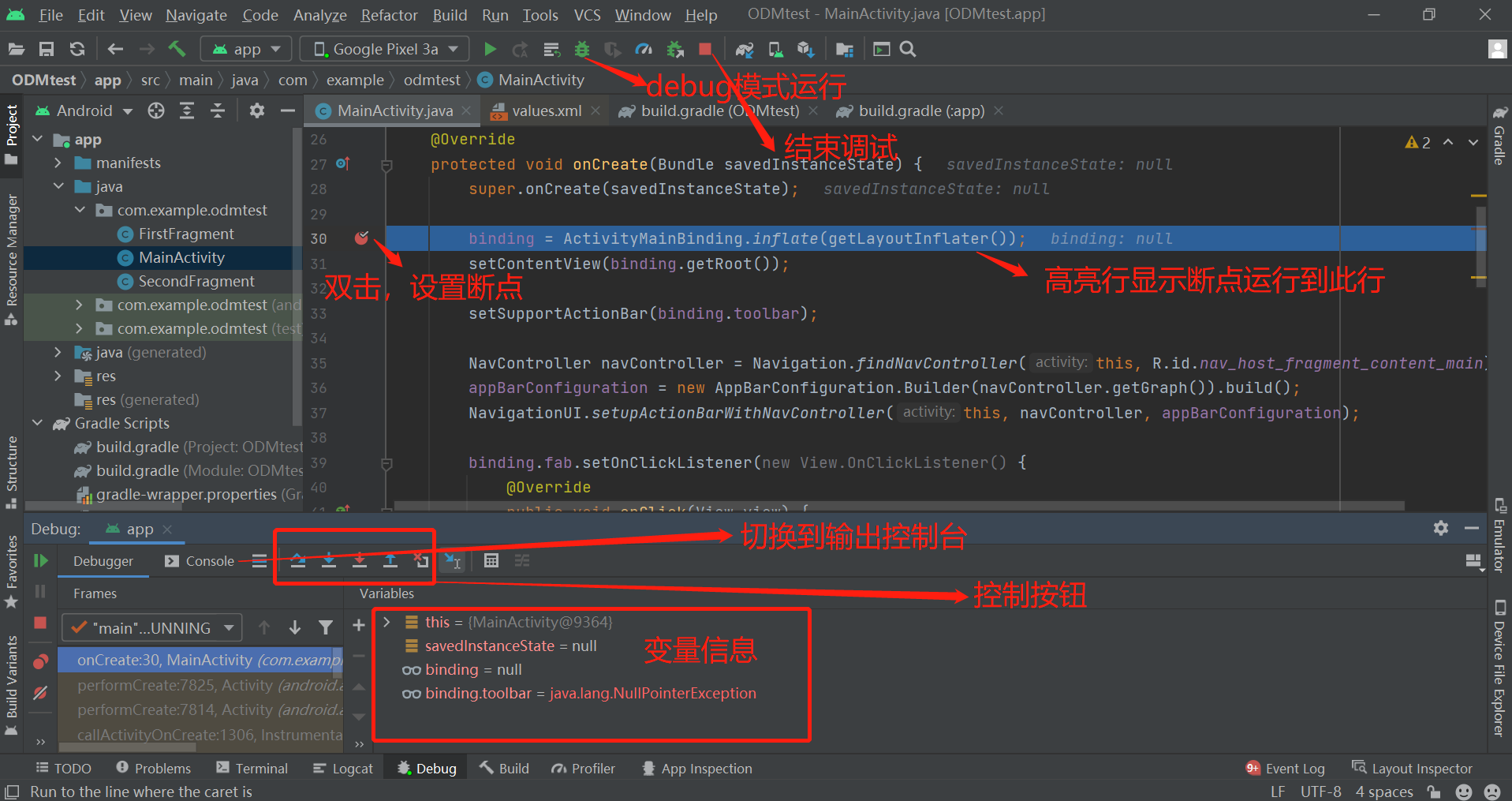This screenshot has width=1512, height=801.
Task: Click Run to Cursor debug icon
Action: (452, 561)
